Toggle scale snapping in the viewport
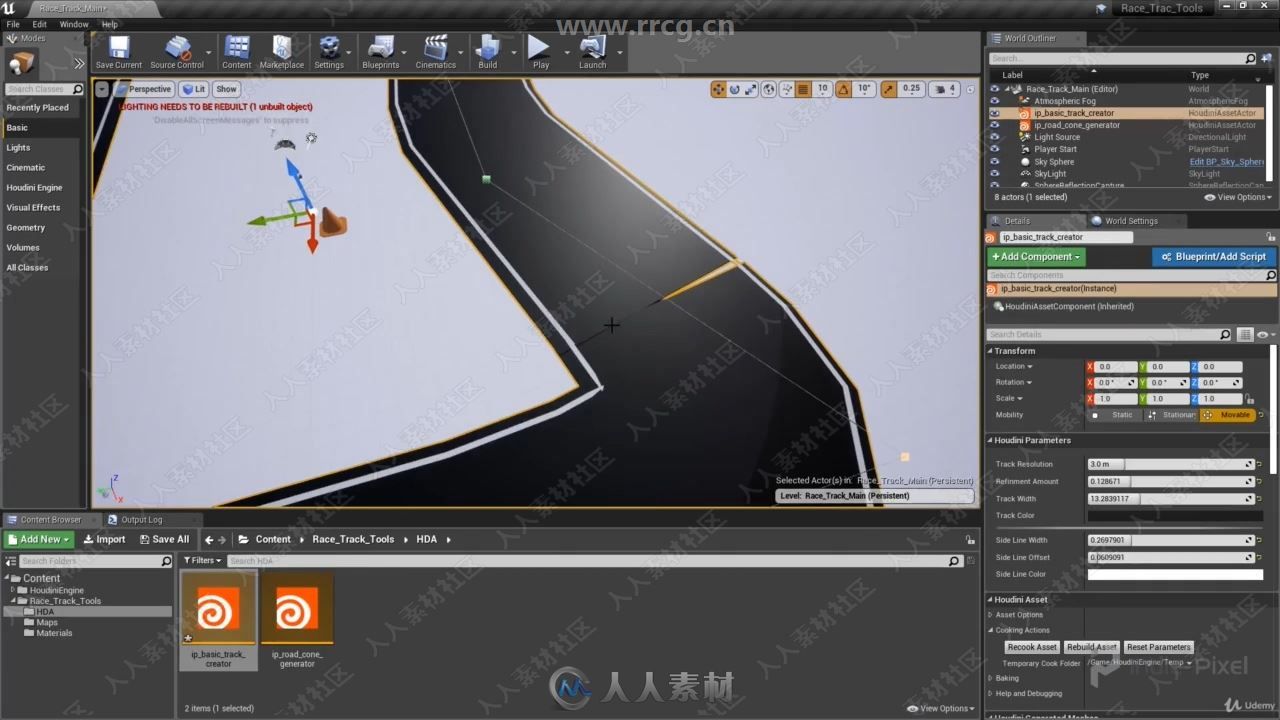The image size is (1280, 720). pyautogui.click(x=889, y=89)
